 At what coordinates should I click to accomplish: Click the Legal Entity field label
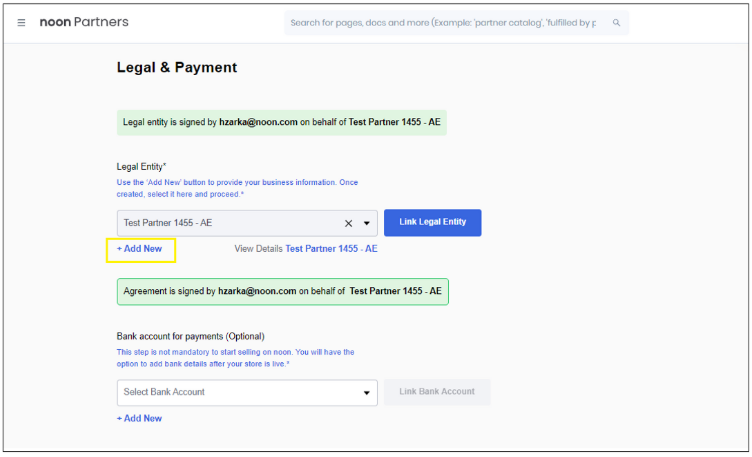(x=141, y=166)
